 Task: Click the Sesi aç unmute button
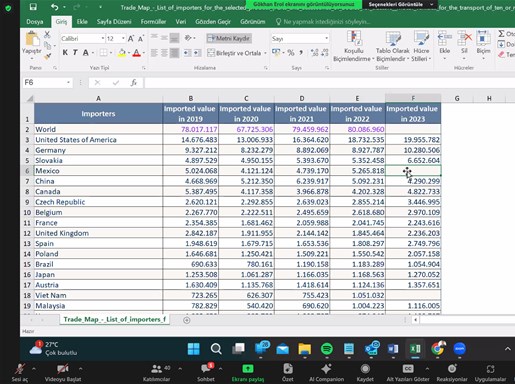click(20, 373)
